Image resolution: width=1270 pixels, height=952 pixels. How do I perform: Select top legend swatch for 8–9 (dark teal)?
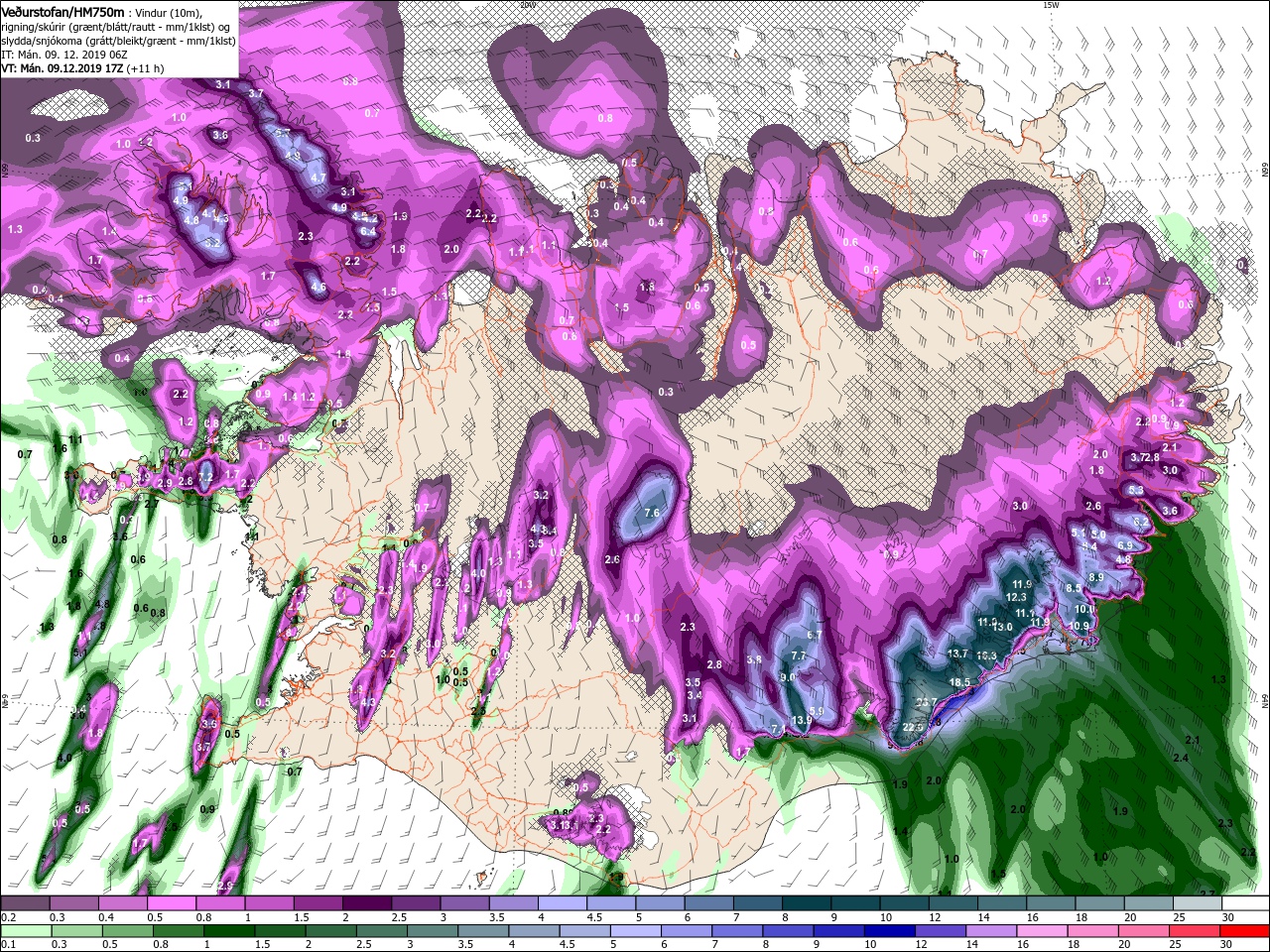click(805, 903)
